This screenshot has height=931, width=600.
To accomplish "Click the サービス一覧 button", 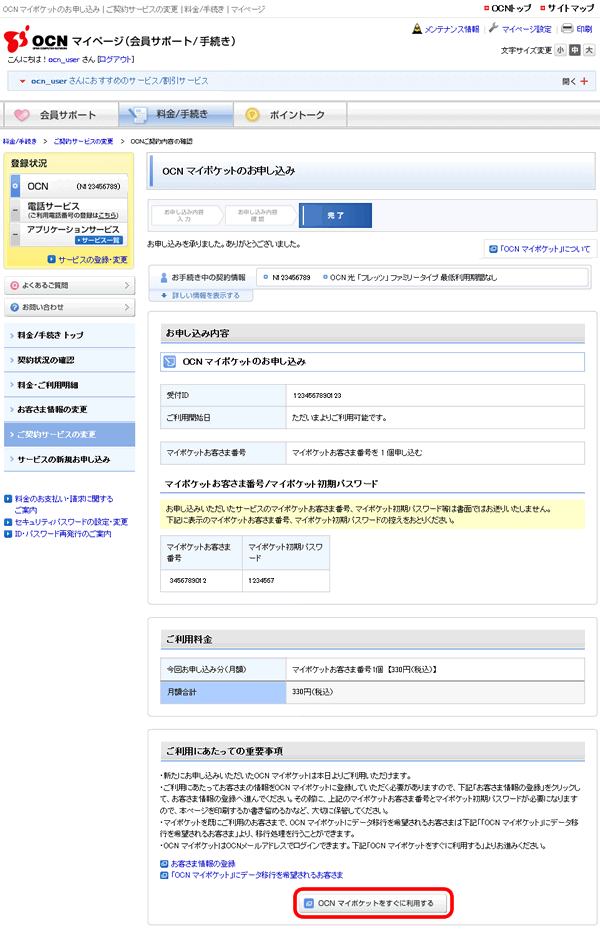I will point(99,240).
